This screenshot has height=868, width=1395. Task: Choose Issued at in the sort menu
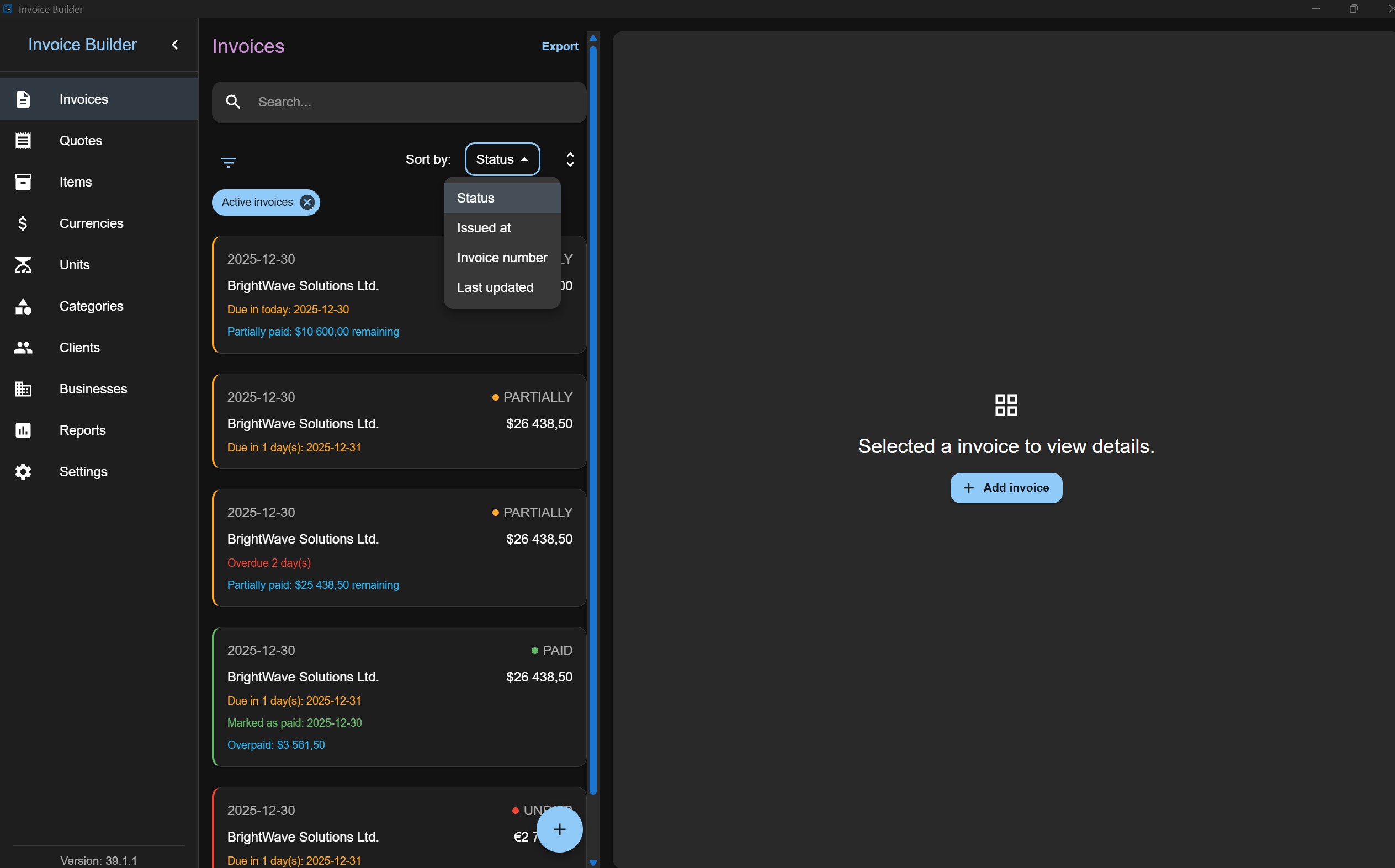click(502, 228)
